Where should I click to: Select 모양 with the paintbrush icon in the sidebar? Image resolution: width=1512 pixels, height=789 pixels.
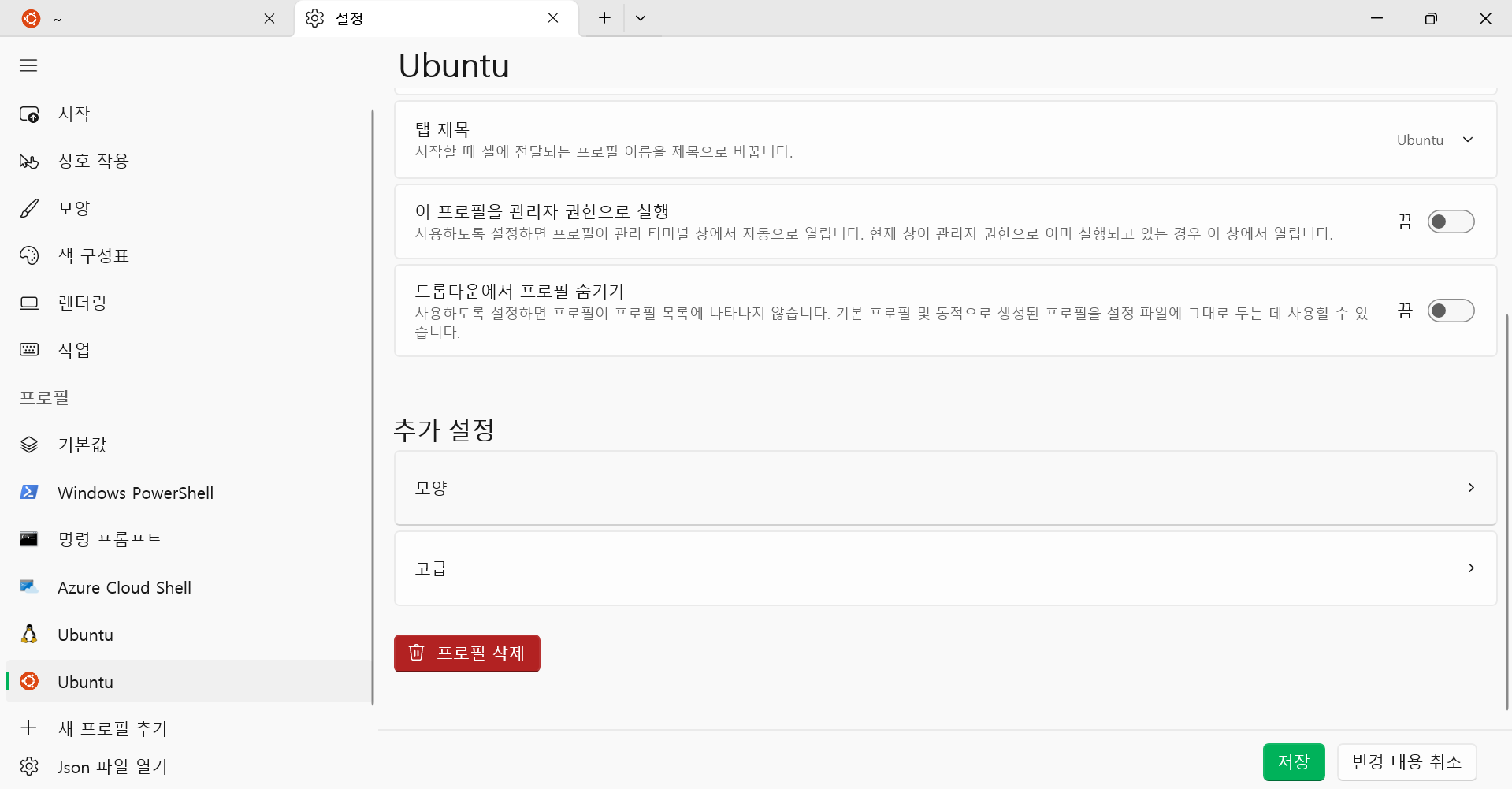pyautogui.click(x=188, y=209)
